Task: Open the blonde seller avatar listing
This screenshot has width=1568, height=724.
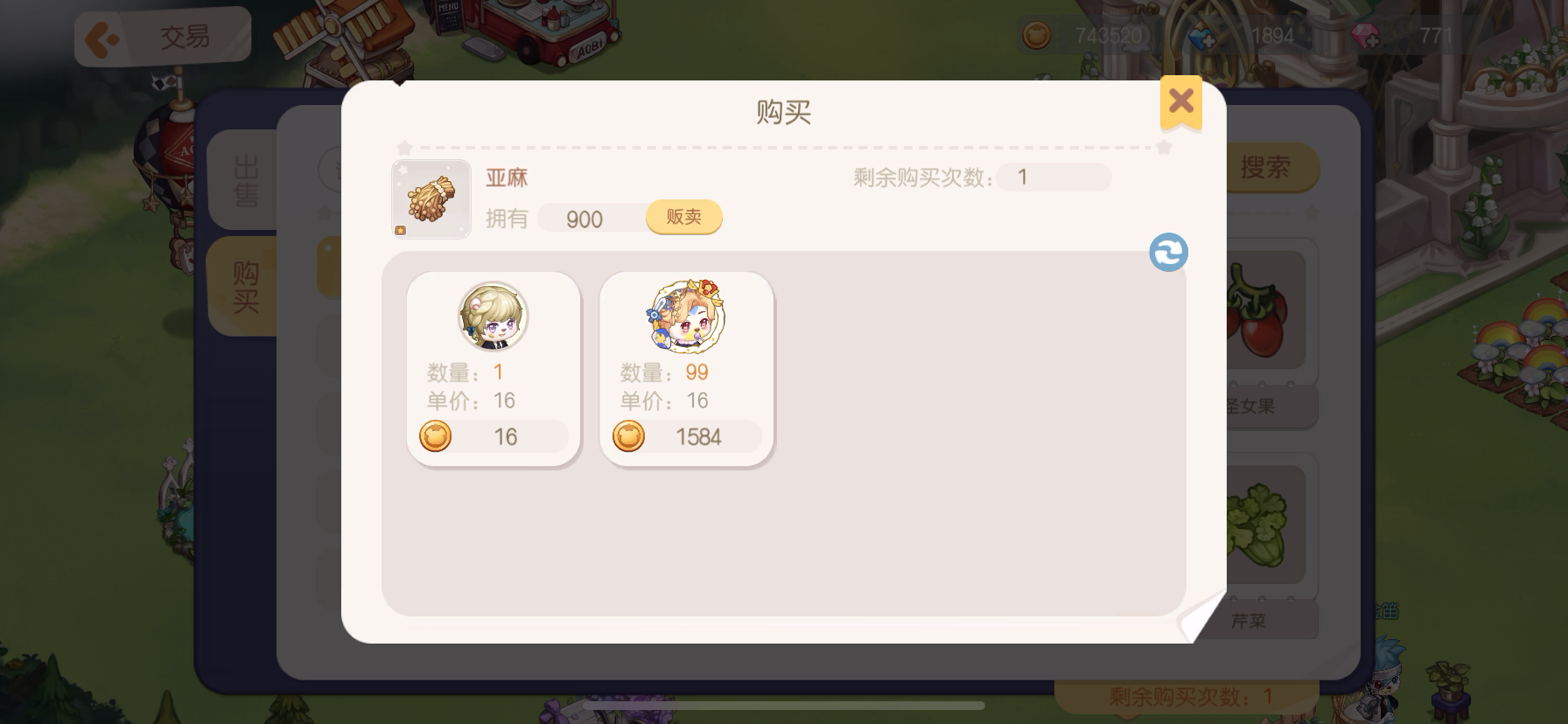Action: [x=493, y=316]
